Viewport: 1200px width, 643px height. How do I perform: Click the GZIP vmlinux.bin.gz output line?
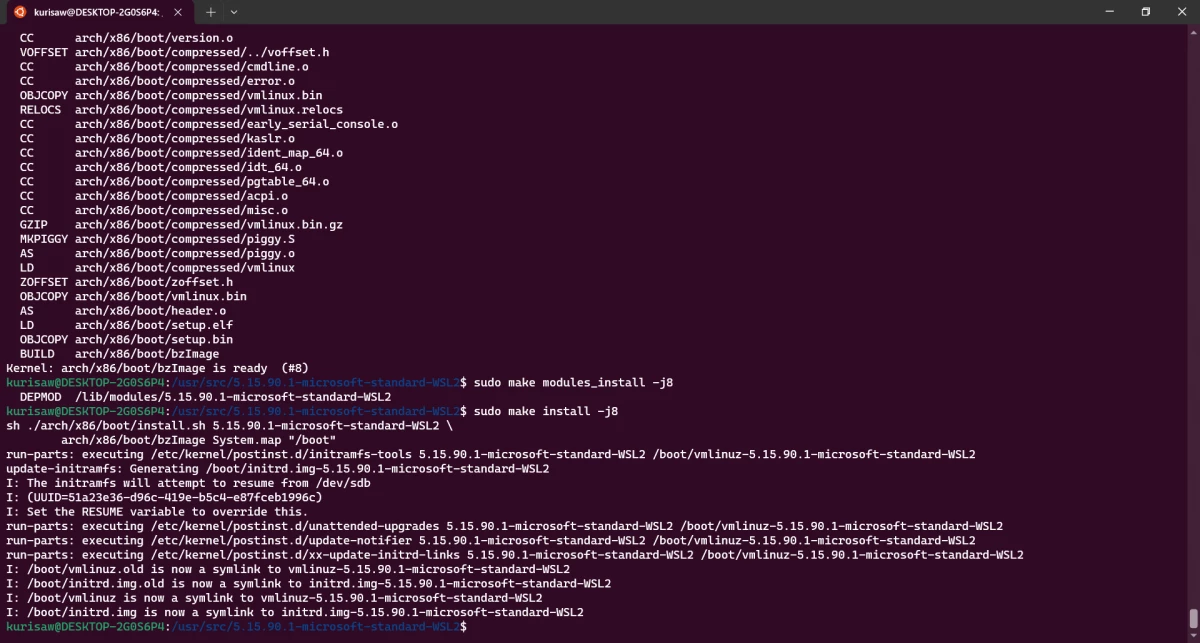[181, 225]
